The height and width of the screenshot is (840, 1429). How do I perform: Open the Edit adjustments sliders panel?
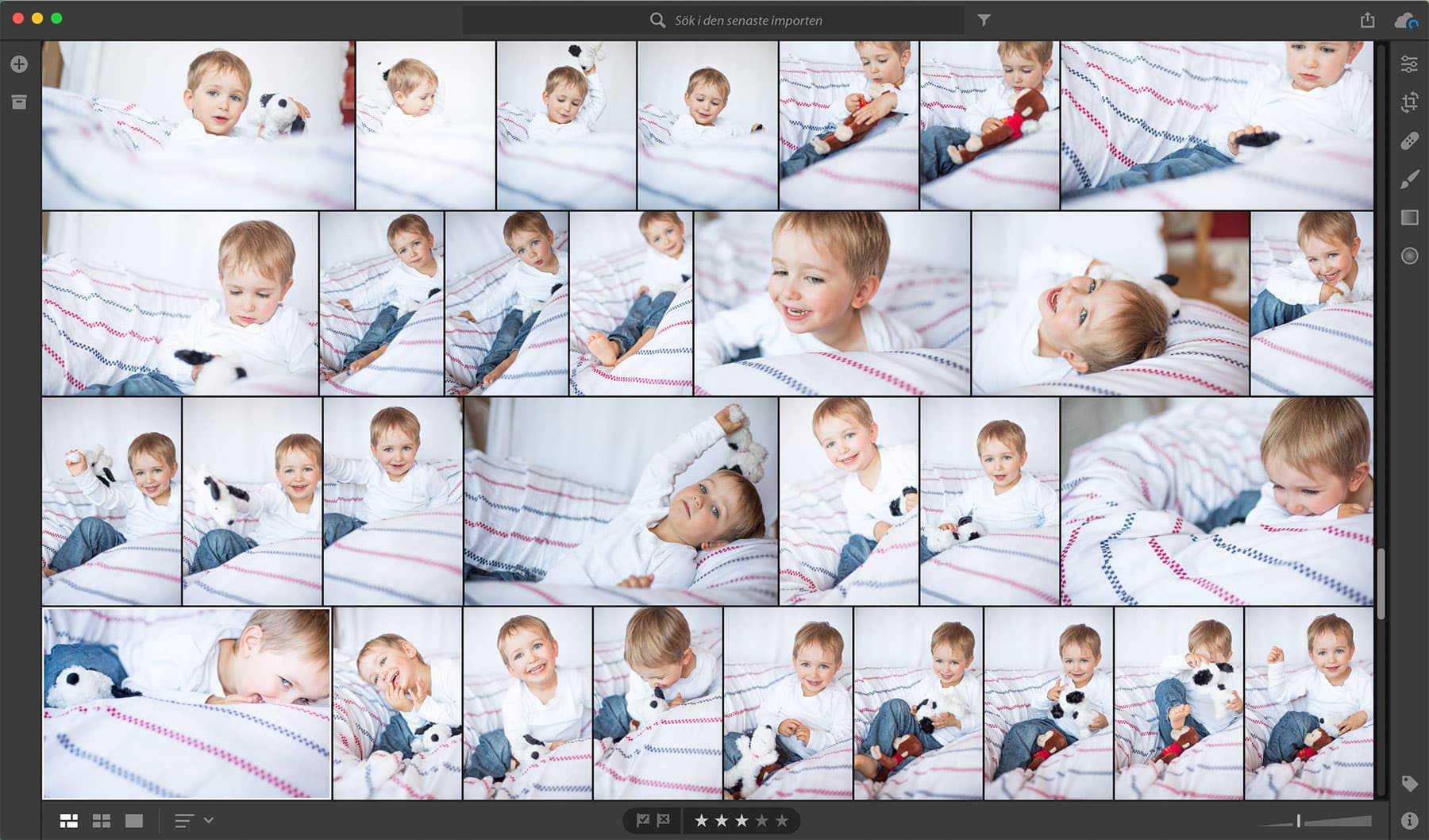coord(1409,64)
